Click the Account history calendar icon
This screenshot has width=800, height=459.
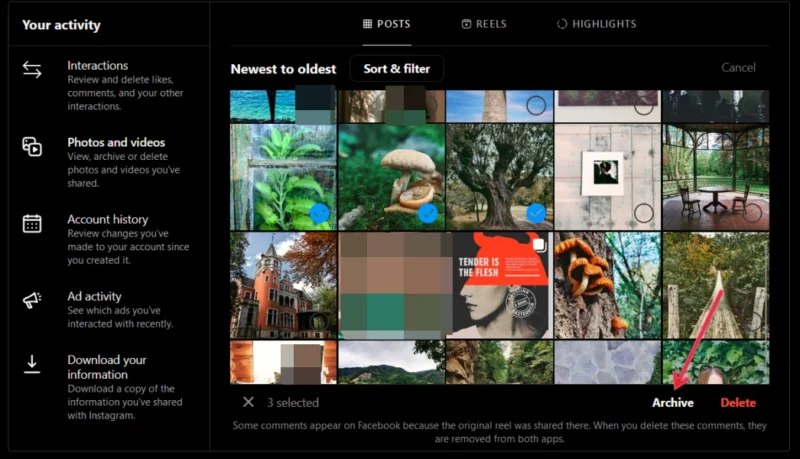tap(32, 223)
